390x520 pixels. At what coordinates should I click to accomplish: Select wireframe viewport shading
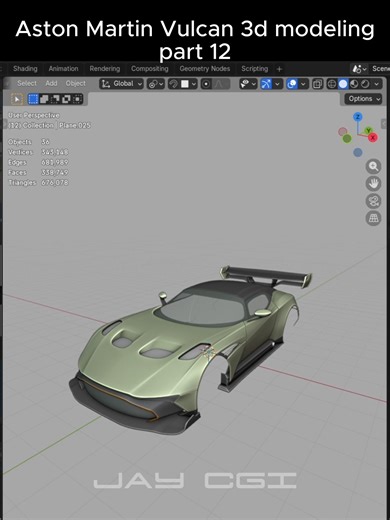tap(332, 84)
